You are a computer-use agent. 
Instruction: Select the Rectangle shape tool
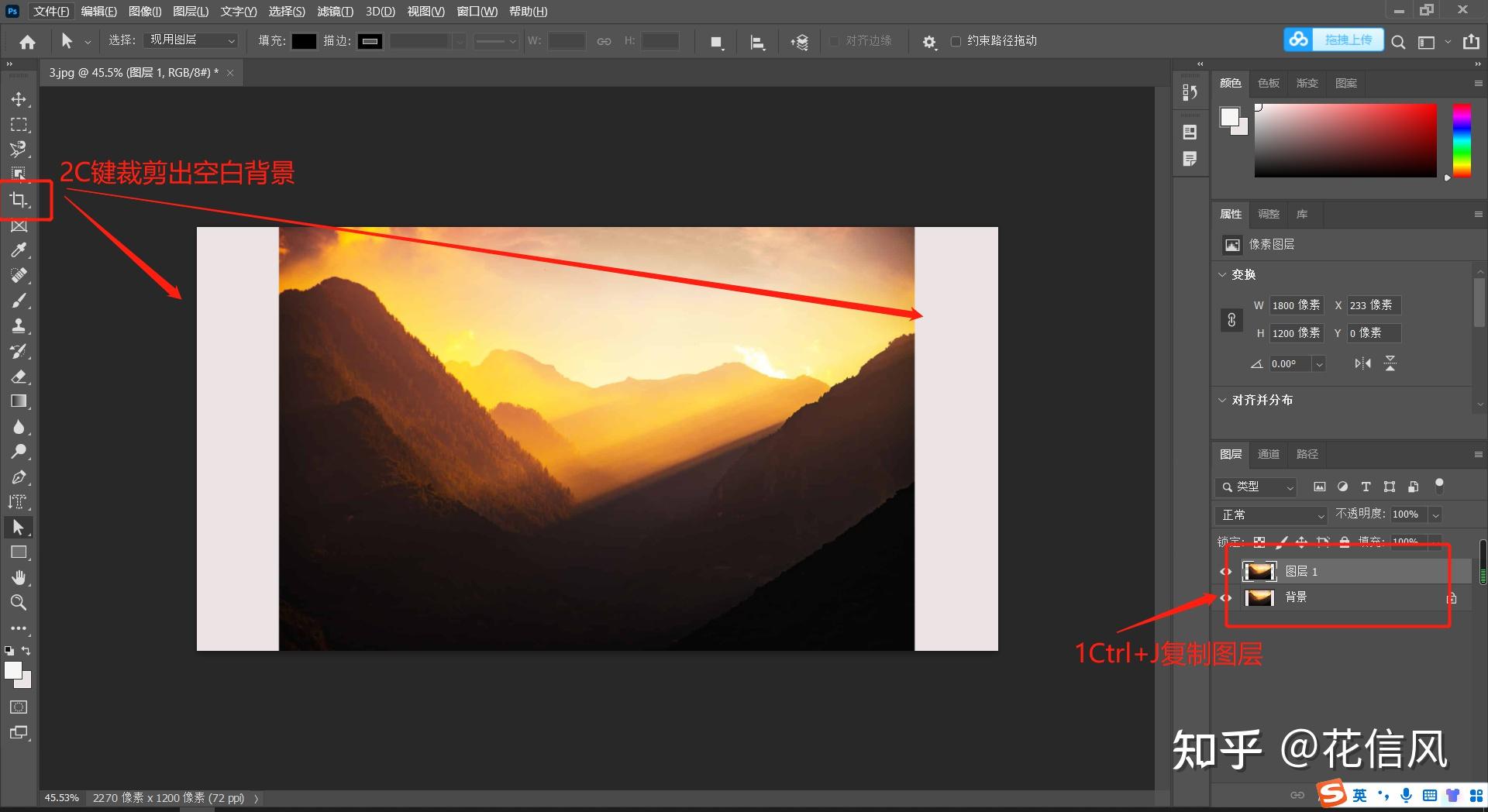[19, 552]
